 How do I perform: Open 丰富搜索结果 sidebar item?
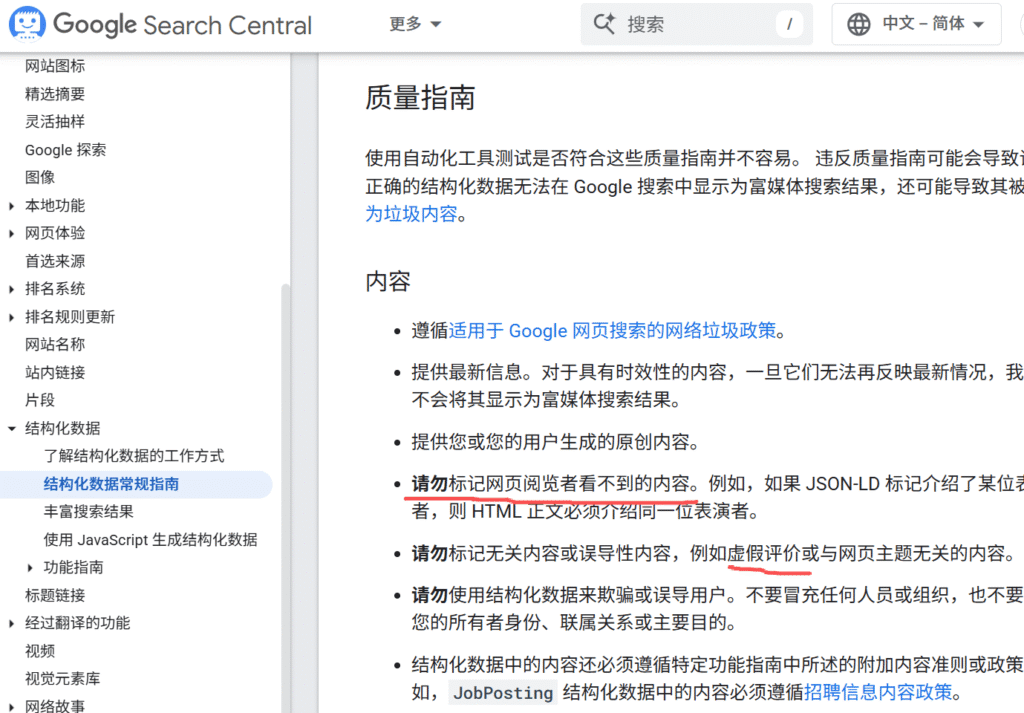[89, 511]
